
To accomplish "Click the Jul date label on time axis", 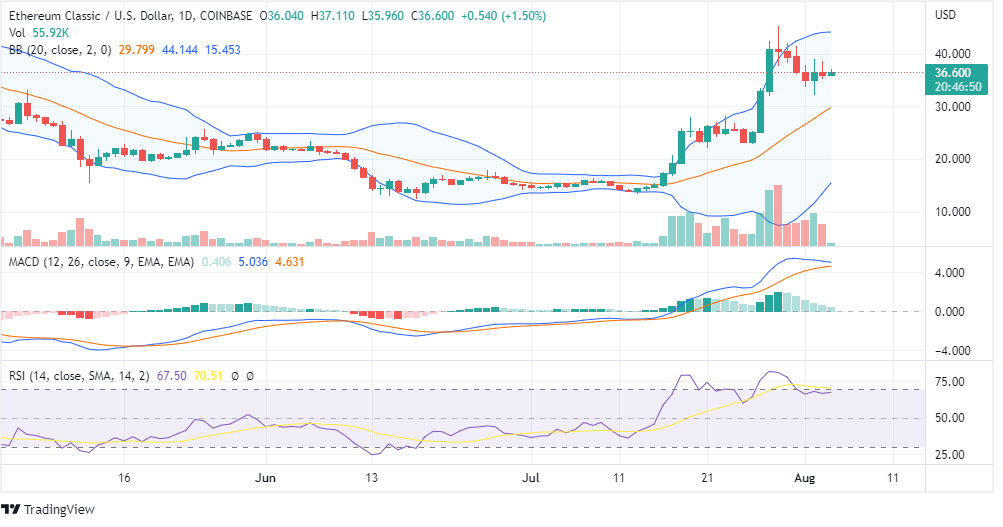I will click(530, 478).
